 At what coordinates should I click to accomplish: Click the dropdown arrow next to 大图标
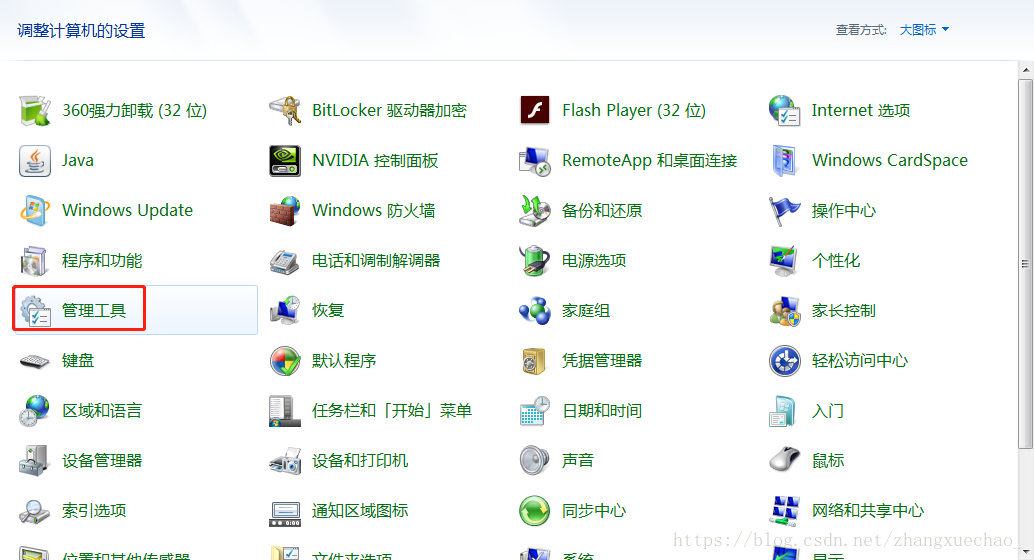[x=946, y=30]
